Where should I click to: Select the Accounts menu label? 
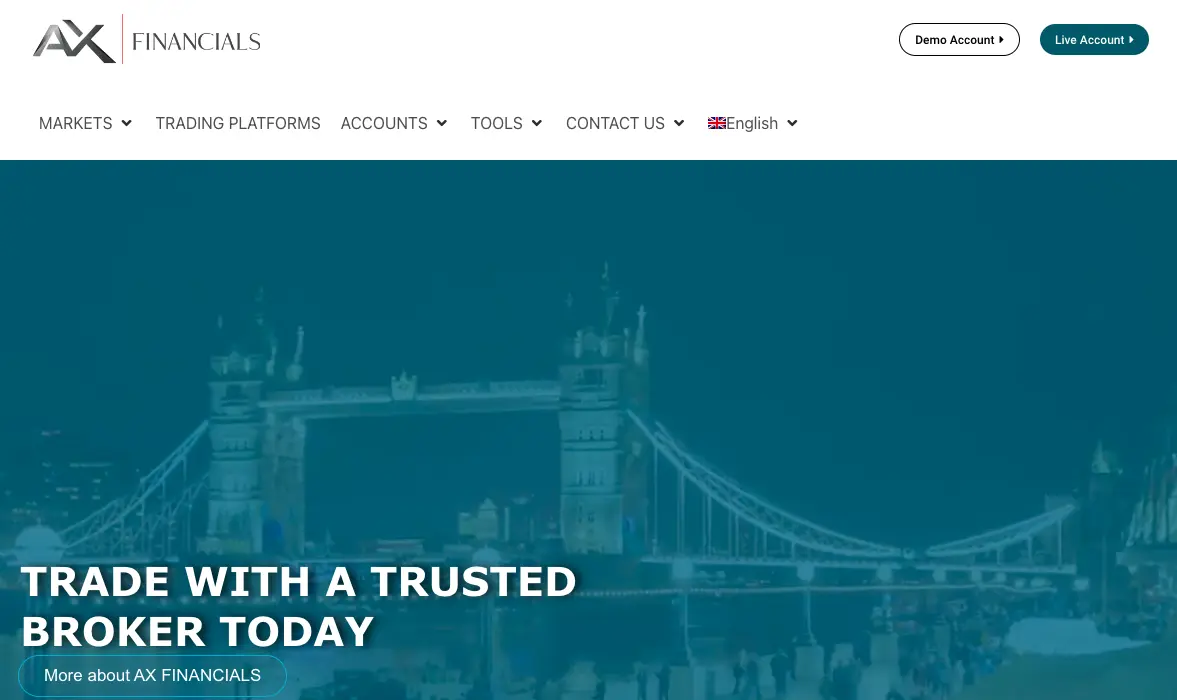[x=384, y=123]
